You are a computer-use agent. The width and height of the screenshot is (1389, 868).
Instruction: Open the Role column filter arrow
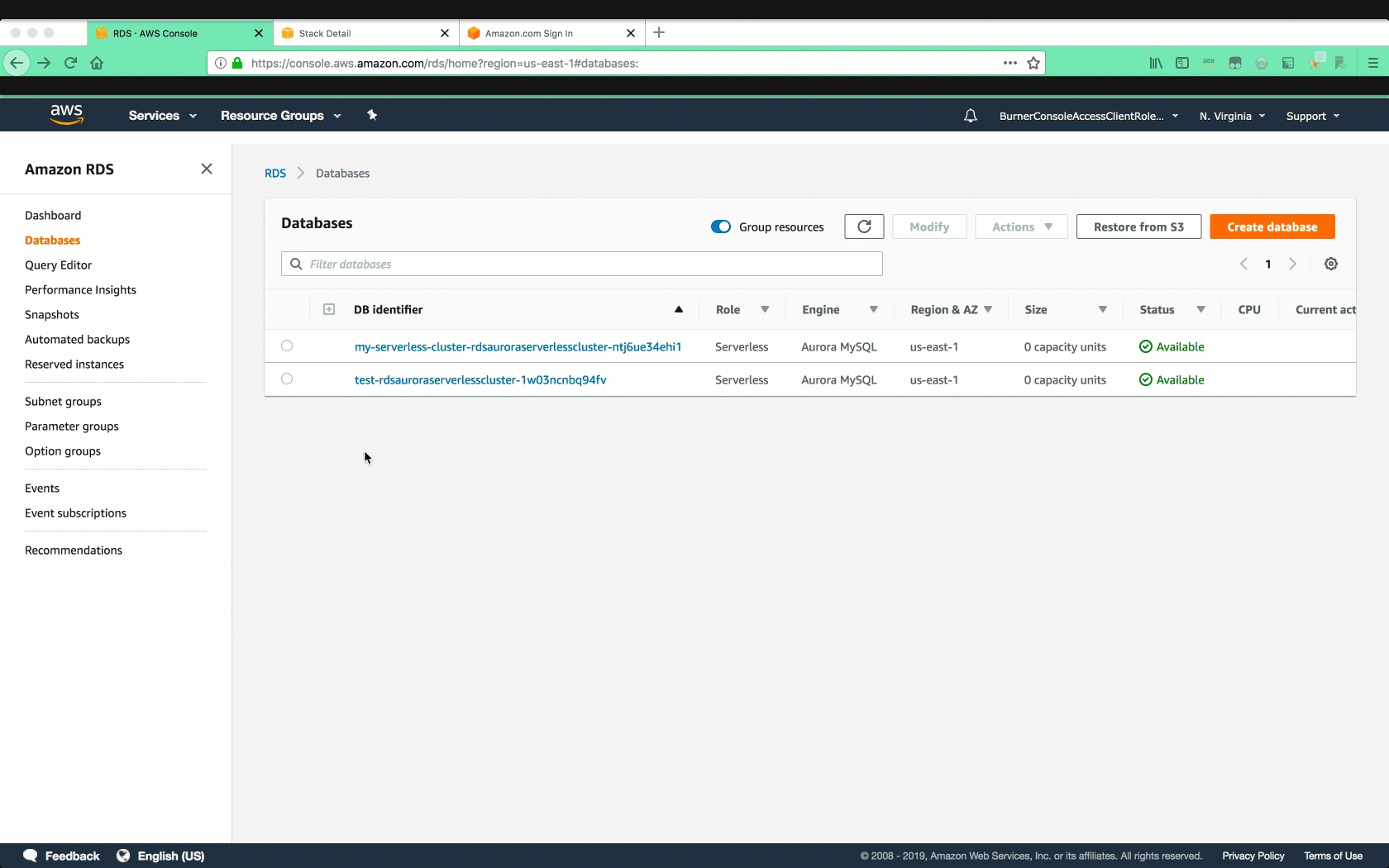(x=765, y=309)
